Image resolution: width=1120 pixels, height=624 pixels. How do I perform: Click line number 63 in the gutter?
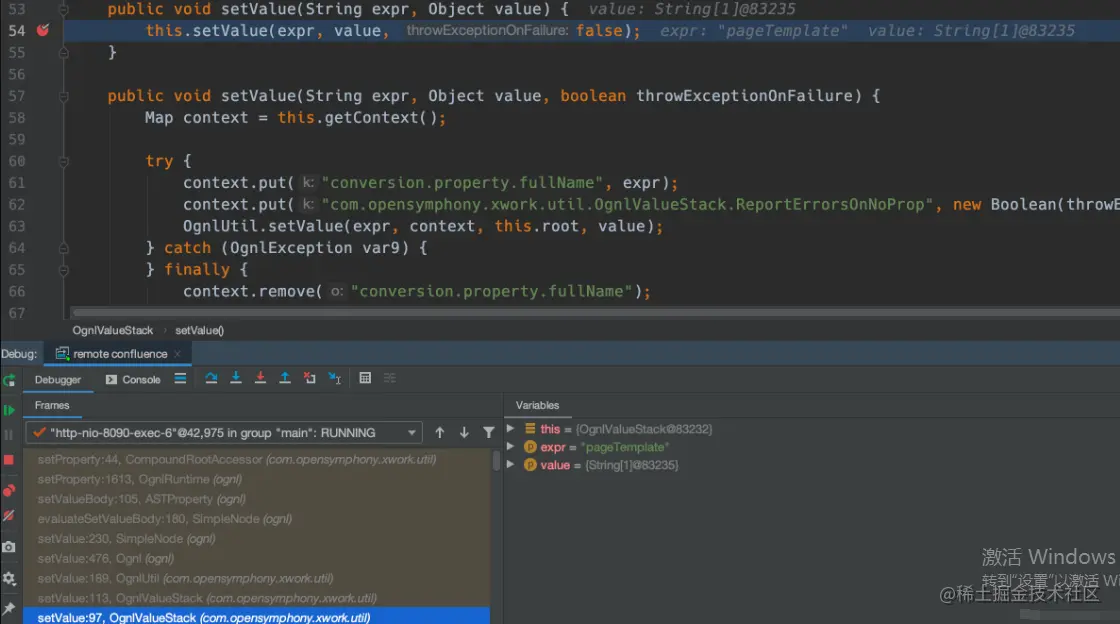[16, 226]
